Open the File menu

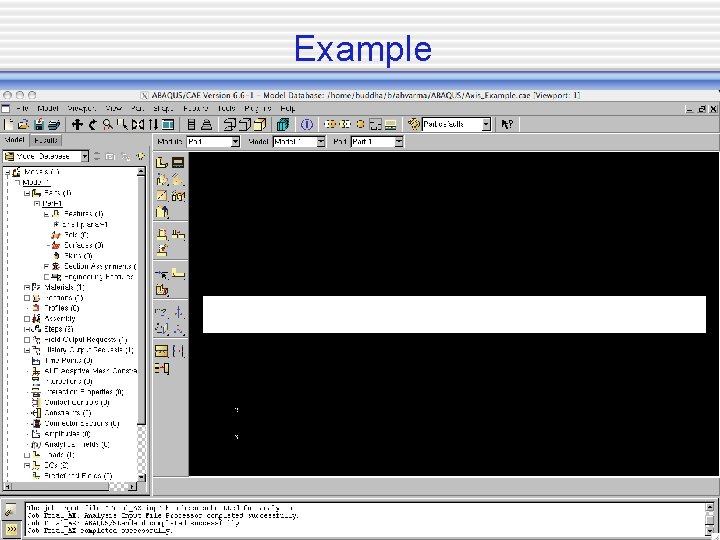(22, 109)
